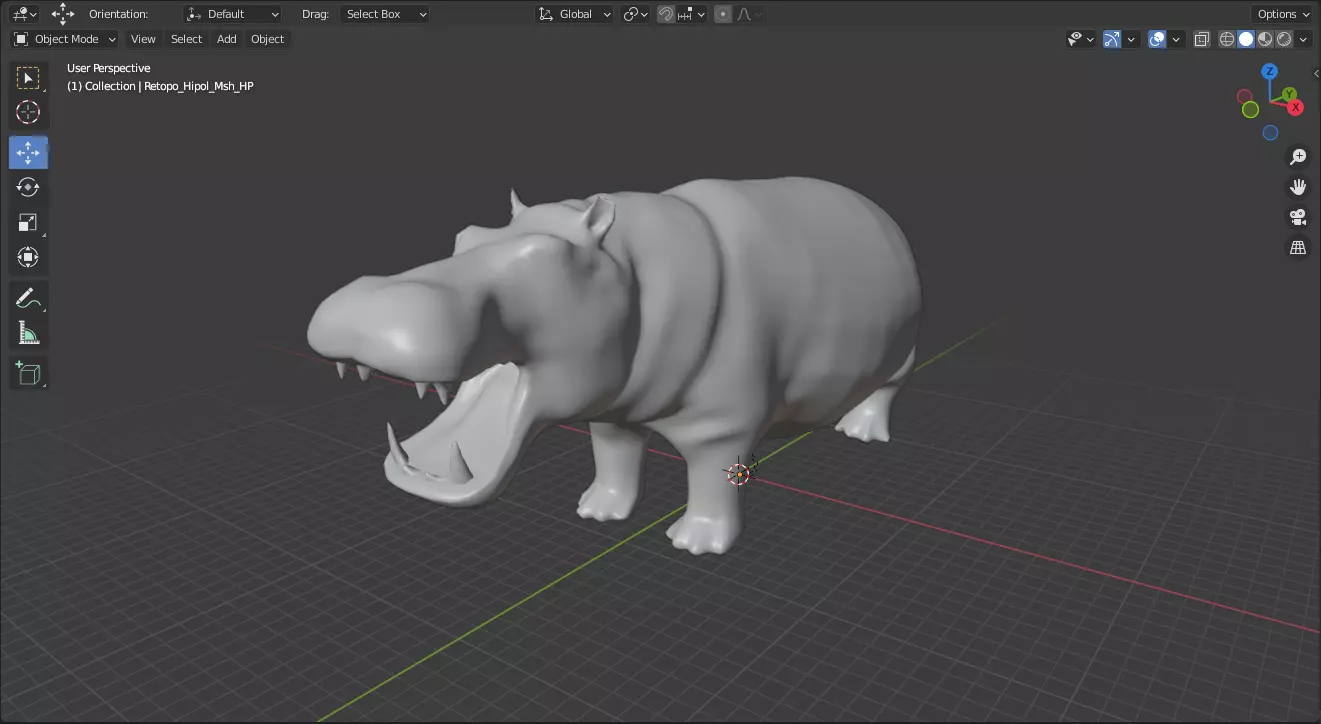Select the Select Box tool in toolbar
The height and width of the screenshot is (724, 1321).
28,78
